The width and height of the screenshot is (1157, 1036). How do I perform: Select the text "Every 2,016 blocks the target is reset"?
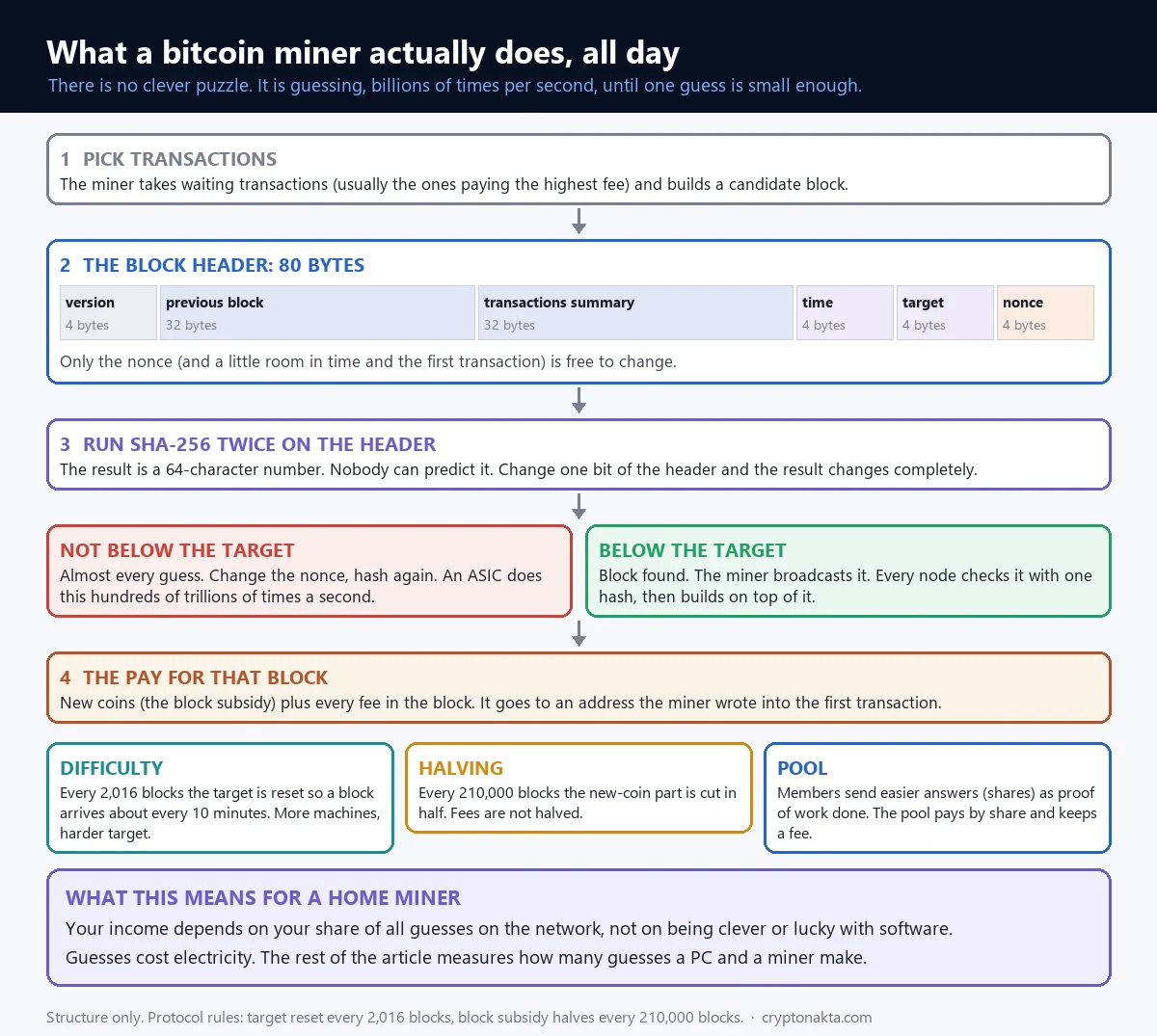[220, 813]
